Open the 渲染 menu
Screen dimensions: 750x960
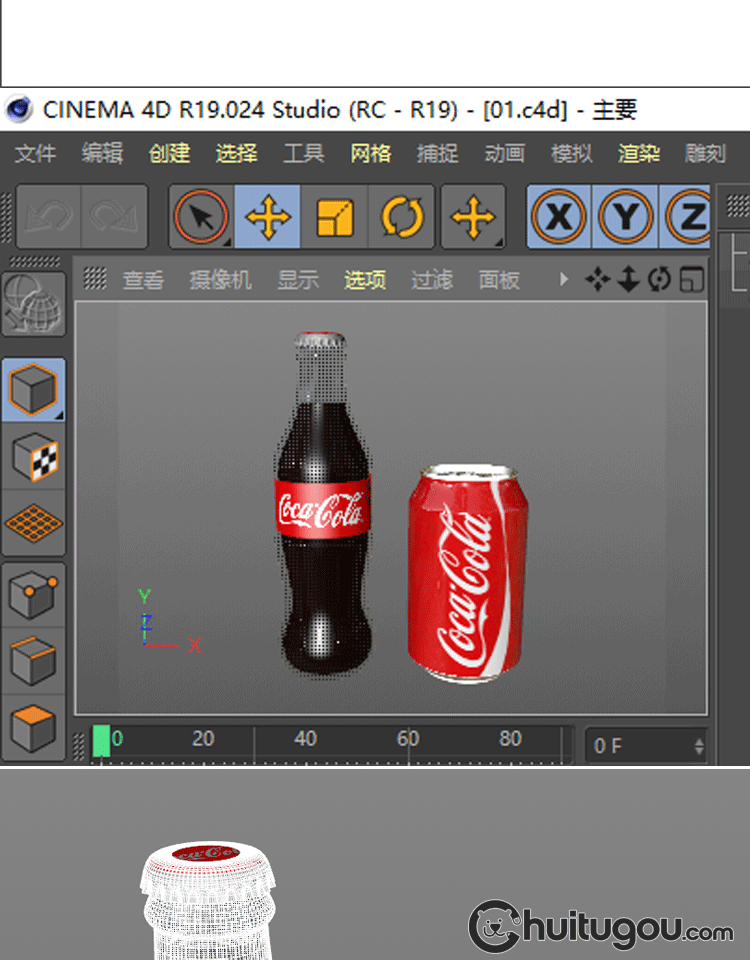pos(638,153)
